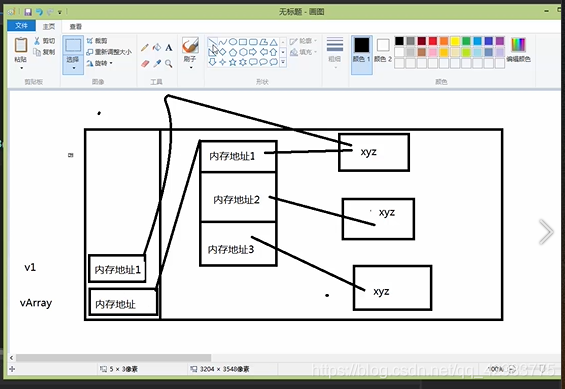Open the 旋转 (Rotate) dropdown
Image resolution: width=565 pixels, height=389 pixels.
pyautogui.click(x=99, y=63)
